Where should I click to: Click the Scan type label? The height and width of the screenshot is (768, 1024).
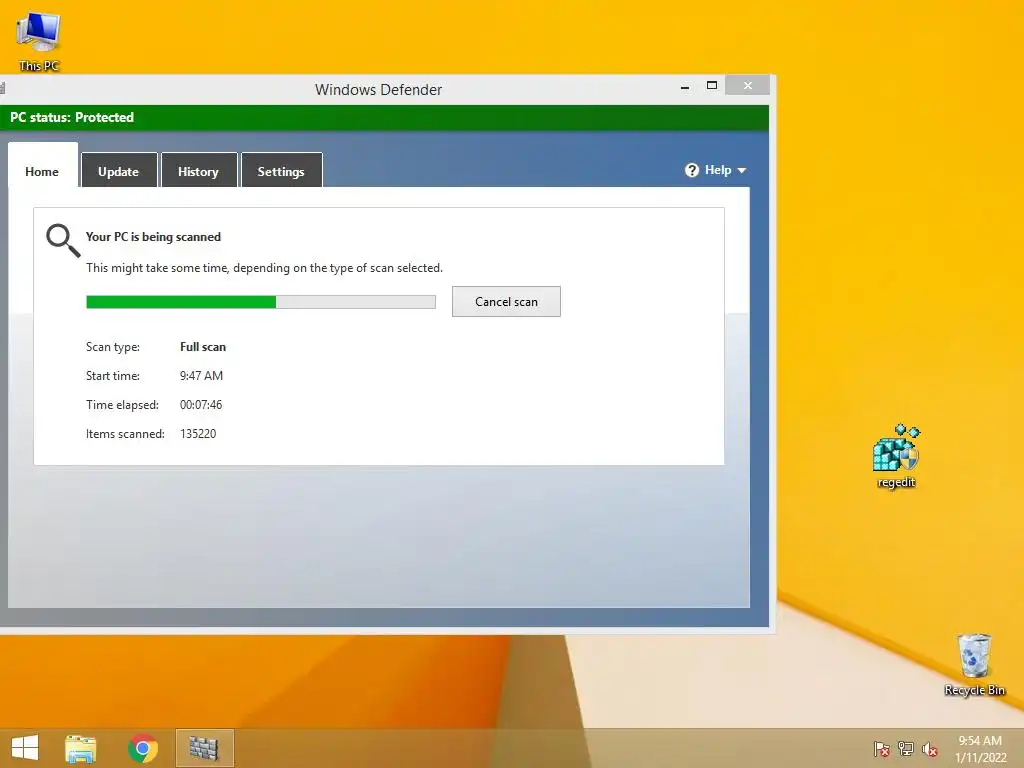pos(113,347)
